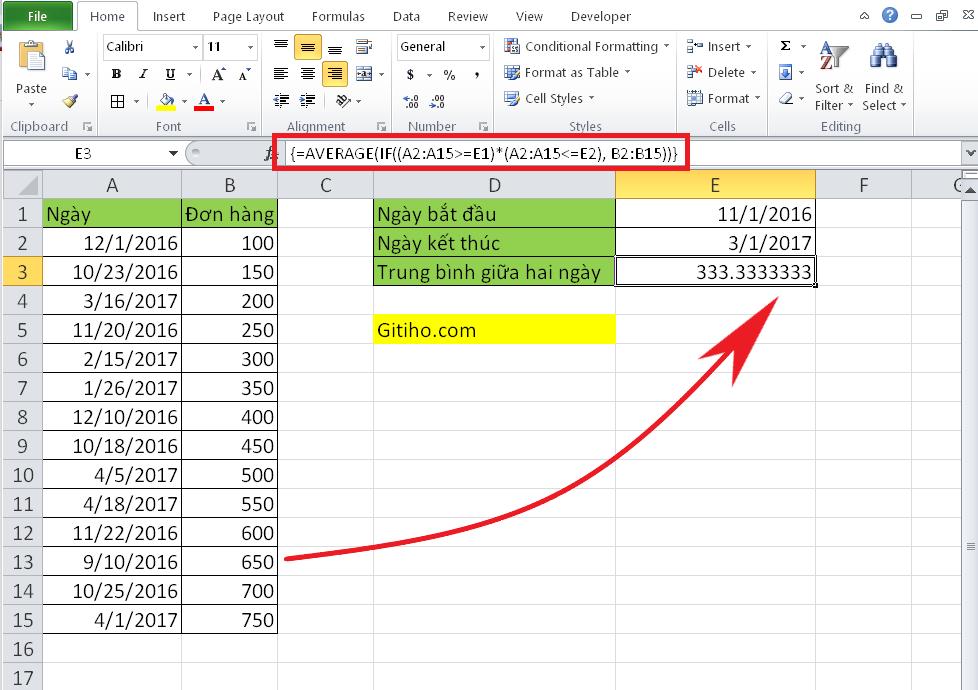The height and width of the screenshot is (690, 978).
Task: Toggle the Wrap Text option
Action: (364, 46)
